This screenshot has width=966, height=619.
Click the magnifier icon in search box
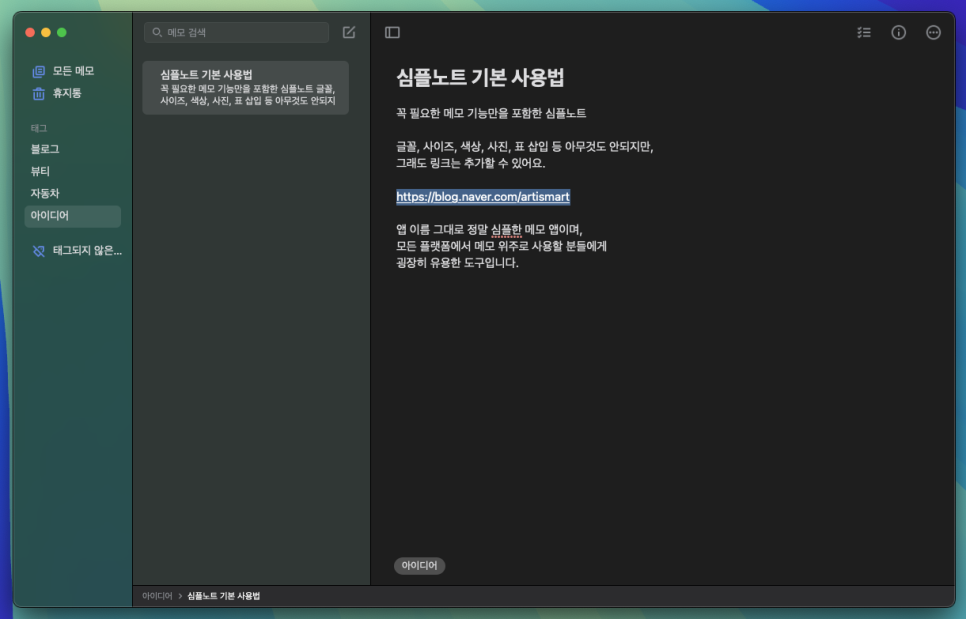pos(157,32)
